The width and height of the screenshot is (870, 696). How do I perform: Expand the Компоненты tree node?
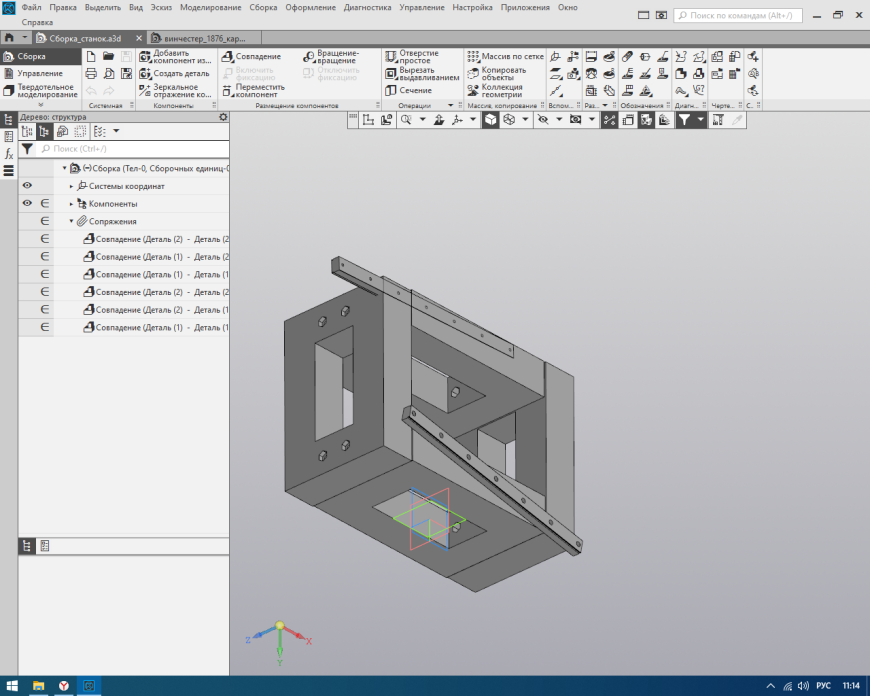71,204
